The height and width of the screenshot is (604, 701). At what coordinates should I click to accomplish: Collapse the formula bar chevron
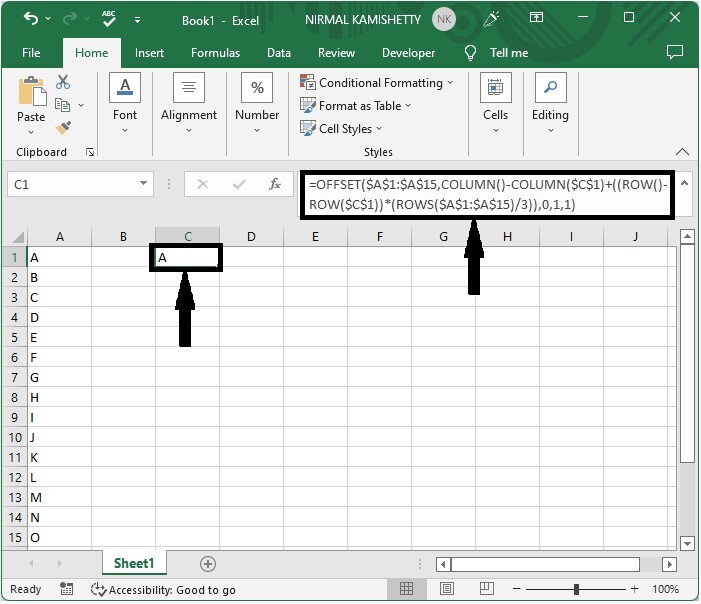(x=684, y=183)
